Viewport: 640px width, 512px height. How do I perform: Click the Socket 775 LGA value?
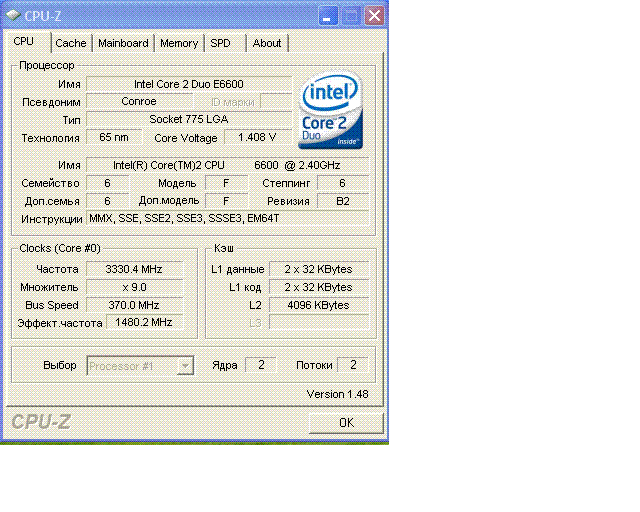189,119
